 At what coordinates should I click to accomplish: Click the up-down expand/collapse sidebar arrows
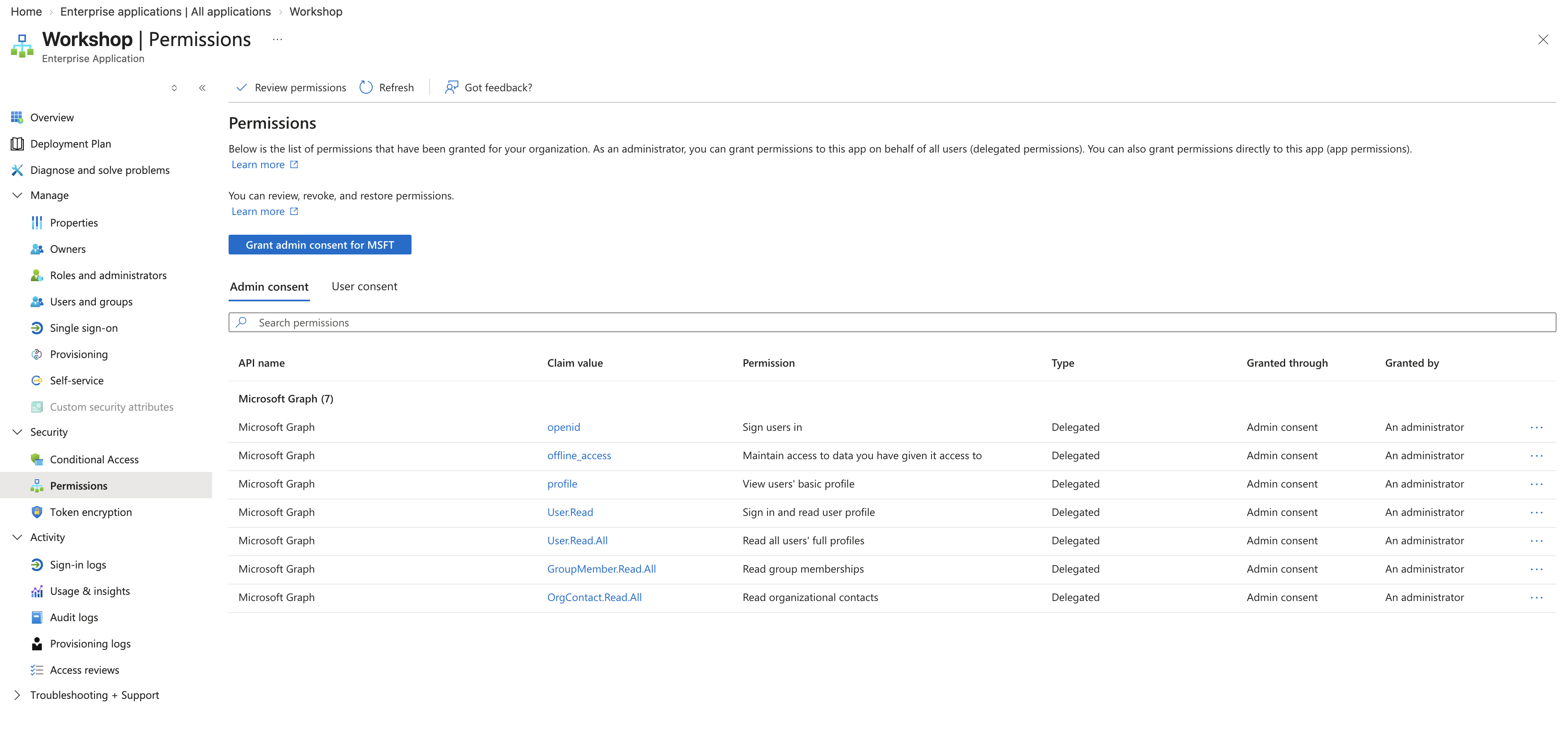174,88
